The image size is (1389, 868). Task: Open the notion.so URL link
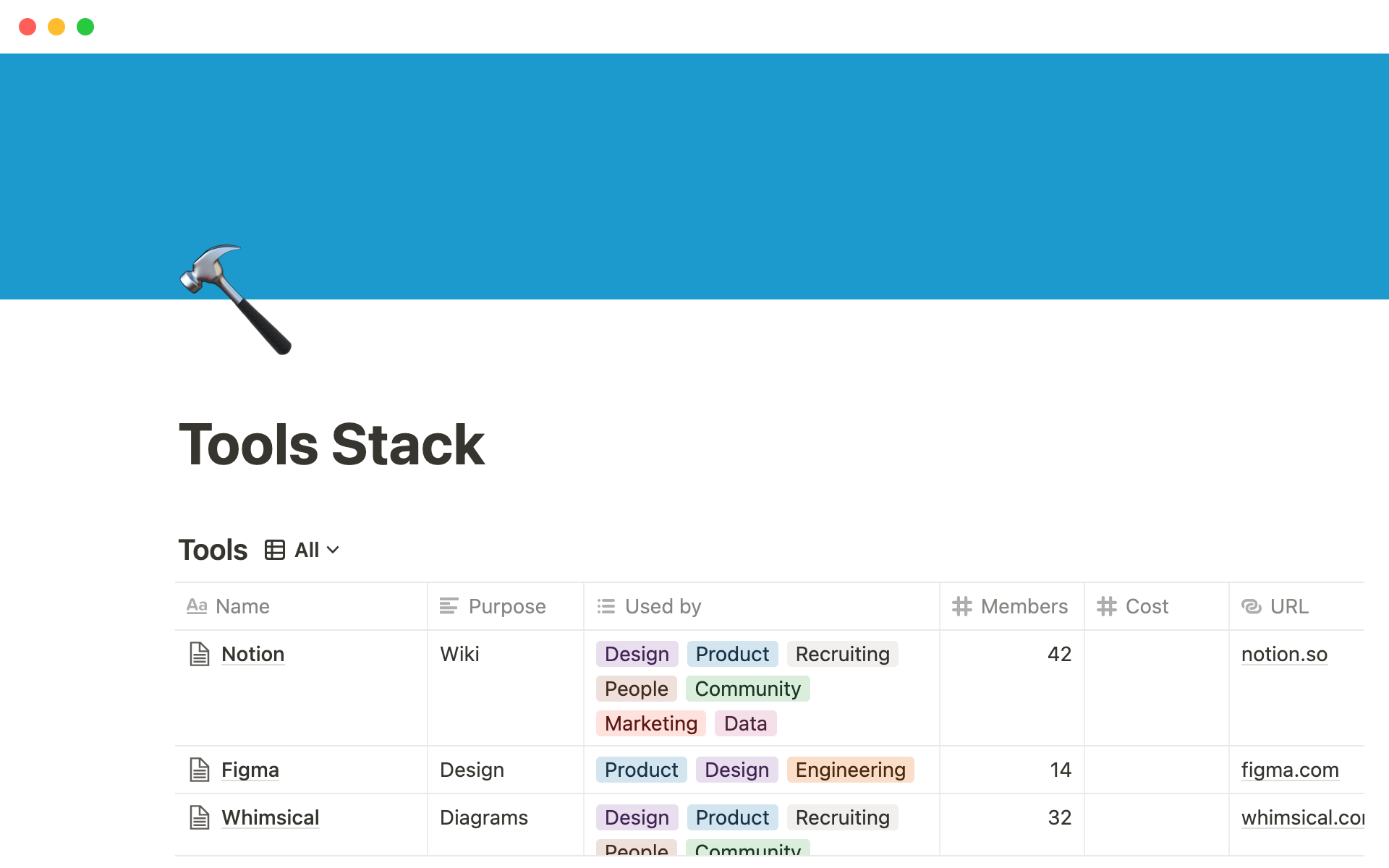tap(1284, 654)
